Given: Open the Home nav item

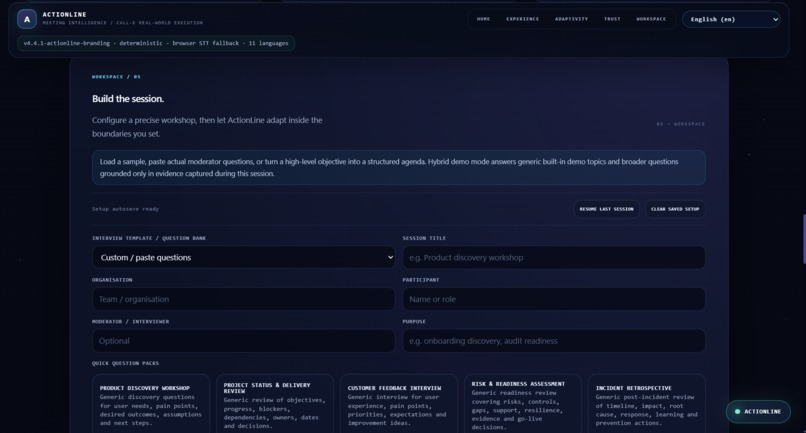Looking at the screenshot, I should (483, 19).
